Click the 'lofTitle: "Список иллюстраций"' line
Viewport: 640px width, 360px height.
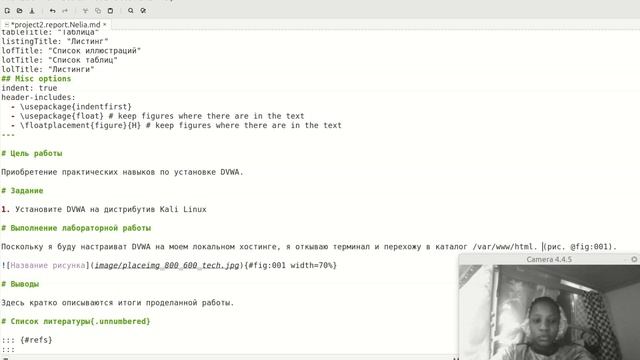pos(71,51)
